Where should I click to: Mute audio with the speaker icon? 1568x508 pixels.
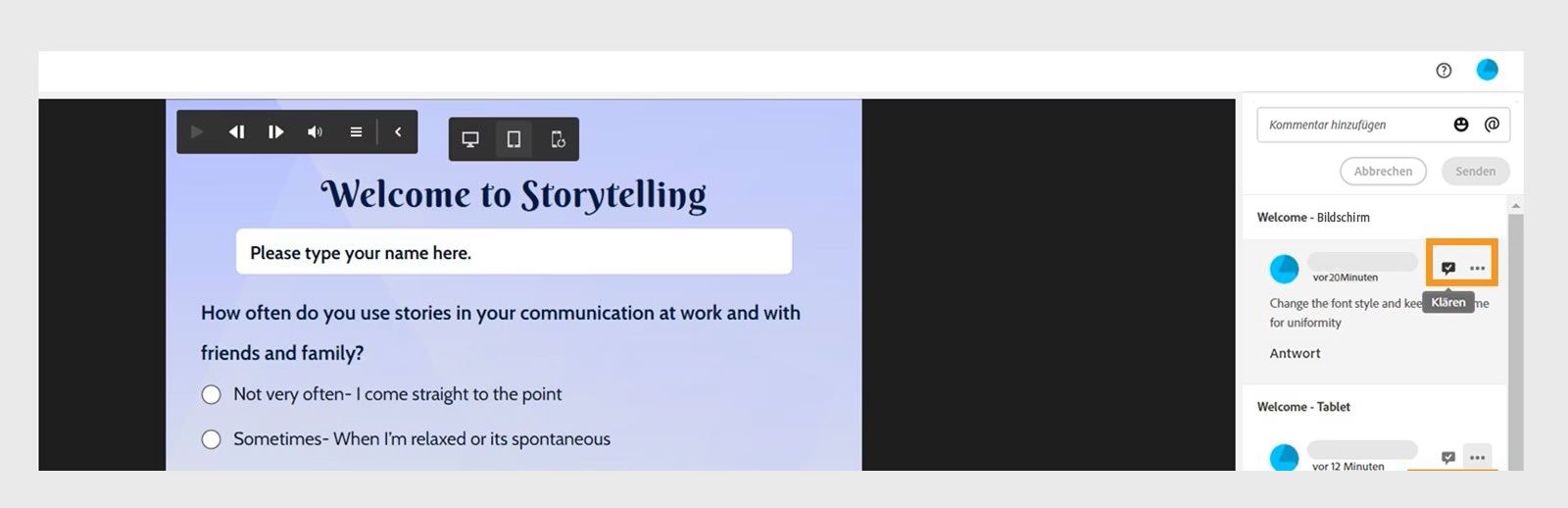pyautogui.click(x=315, y=132)
